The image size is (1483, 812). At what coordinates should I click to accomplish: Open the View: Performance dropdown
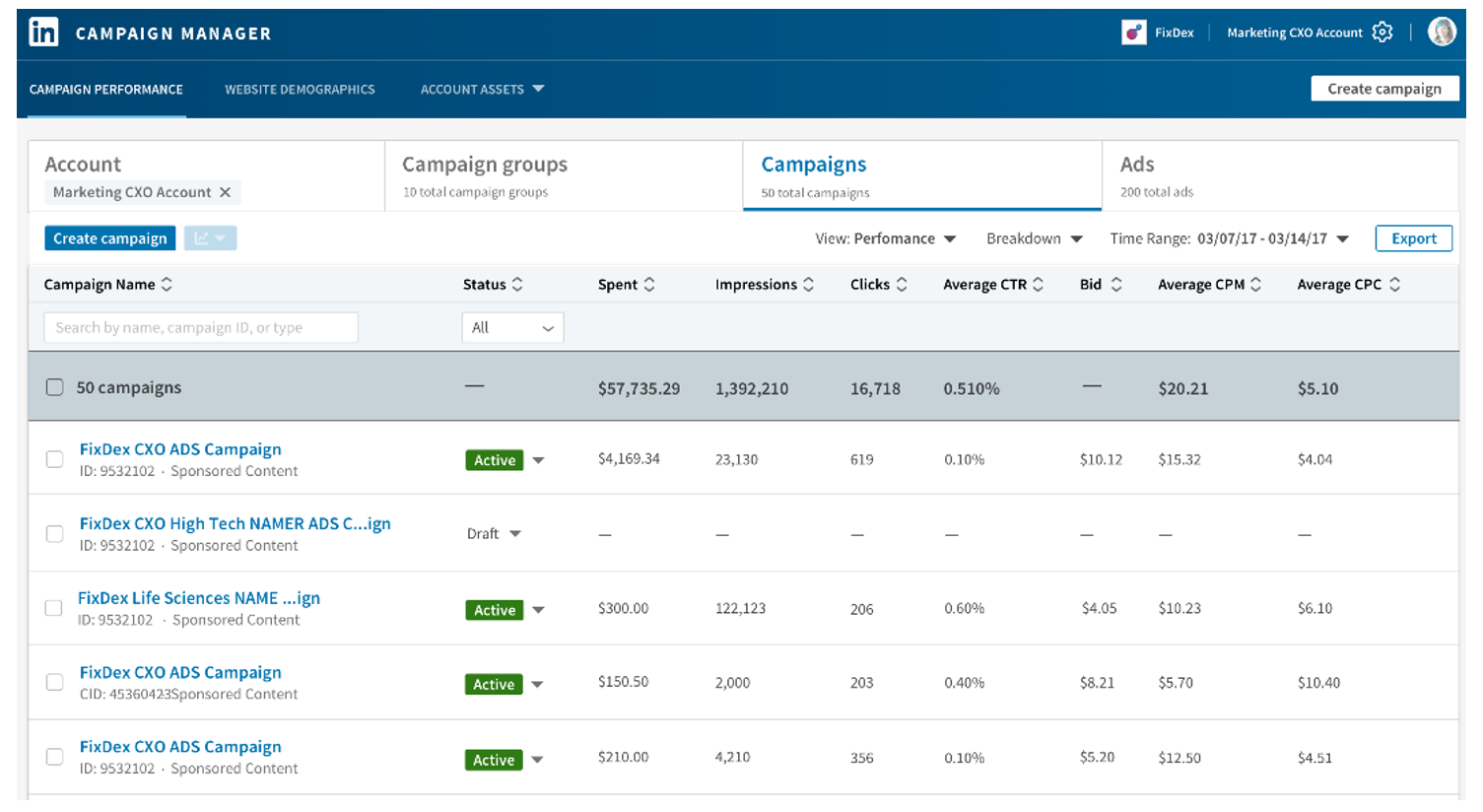(885, 238)
